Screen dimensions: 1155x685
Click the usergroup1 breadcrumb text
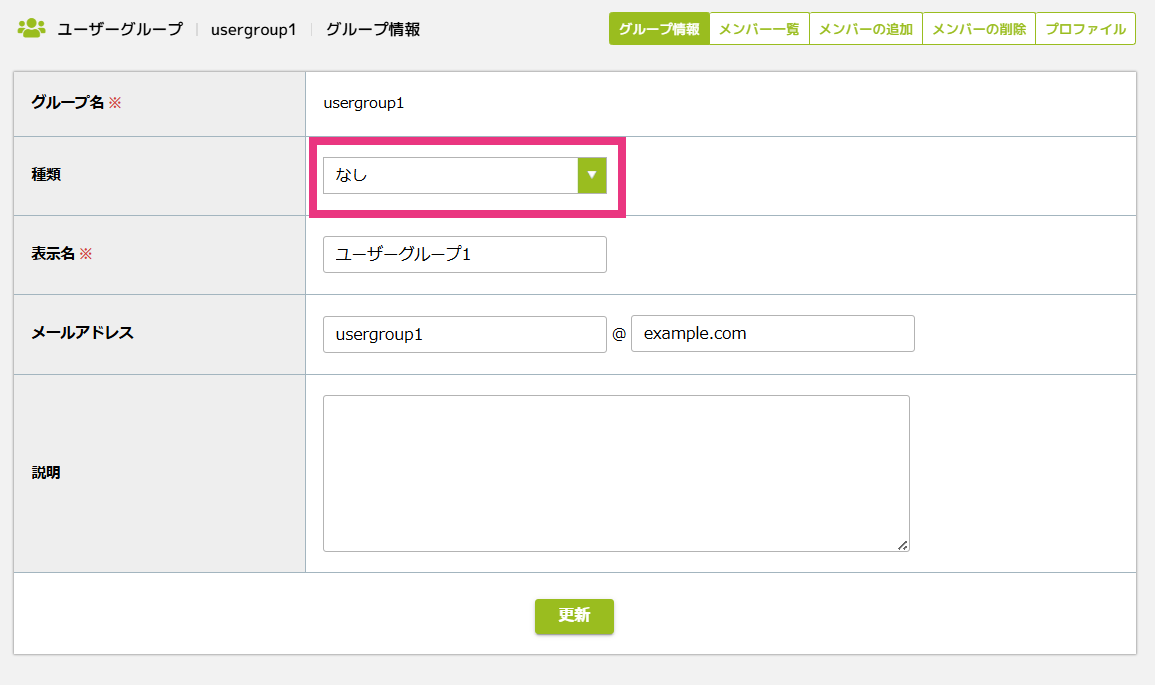click(253, 29)
